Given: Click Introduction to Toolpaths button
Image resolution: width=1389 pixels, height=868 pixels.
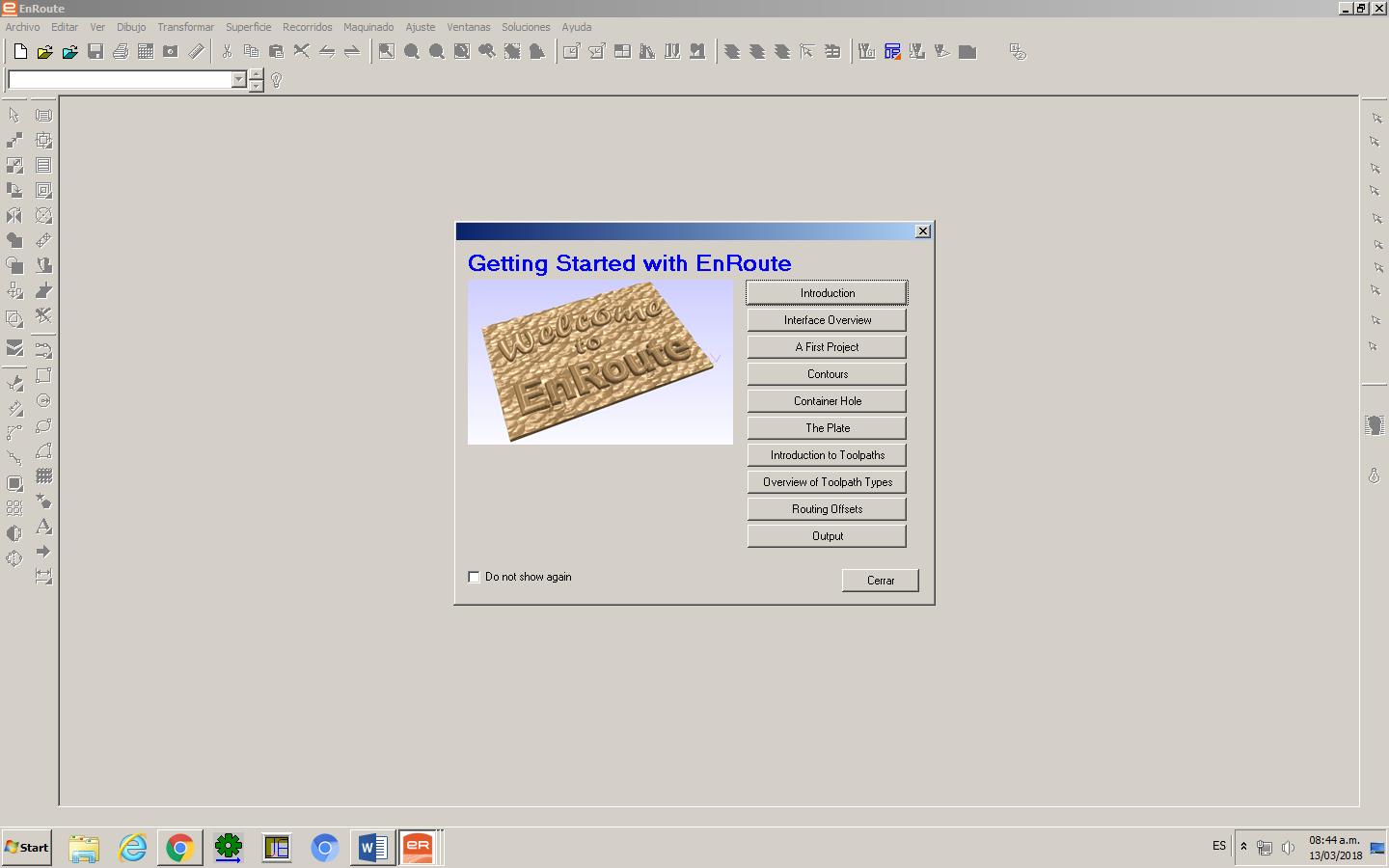Looking at the screenshot, I should (x=827, y=455).
